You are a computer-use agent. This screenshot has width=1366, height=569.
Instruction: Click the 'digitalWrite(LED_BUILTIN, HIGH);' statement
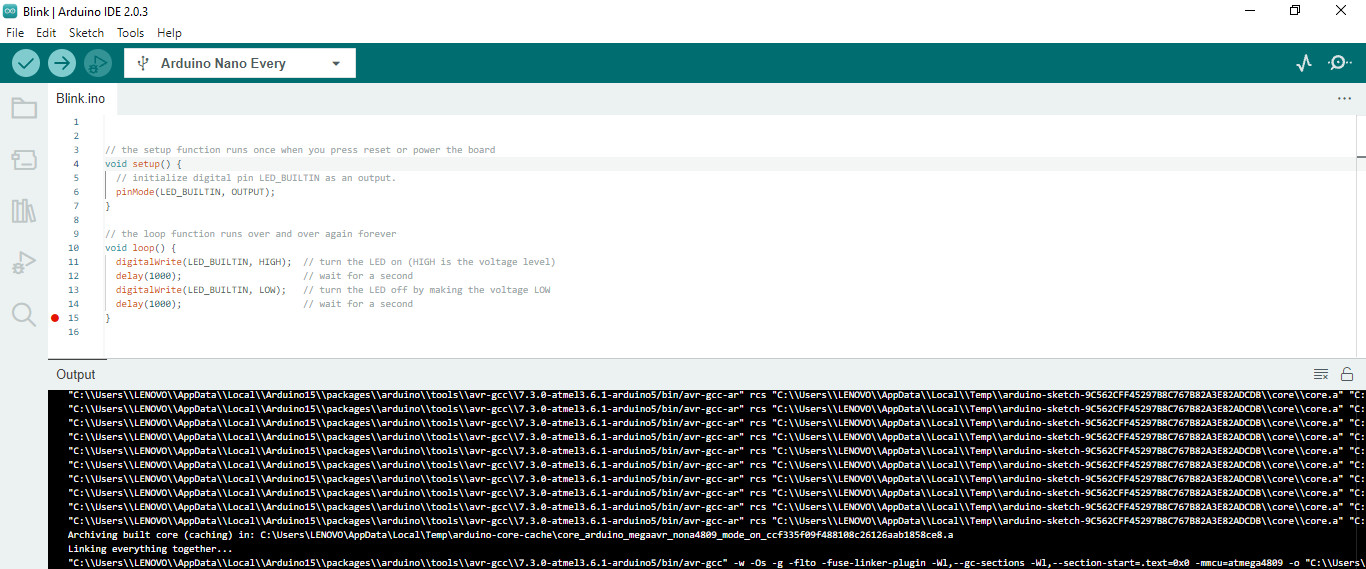pos(203,262)
